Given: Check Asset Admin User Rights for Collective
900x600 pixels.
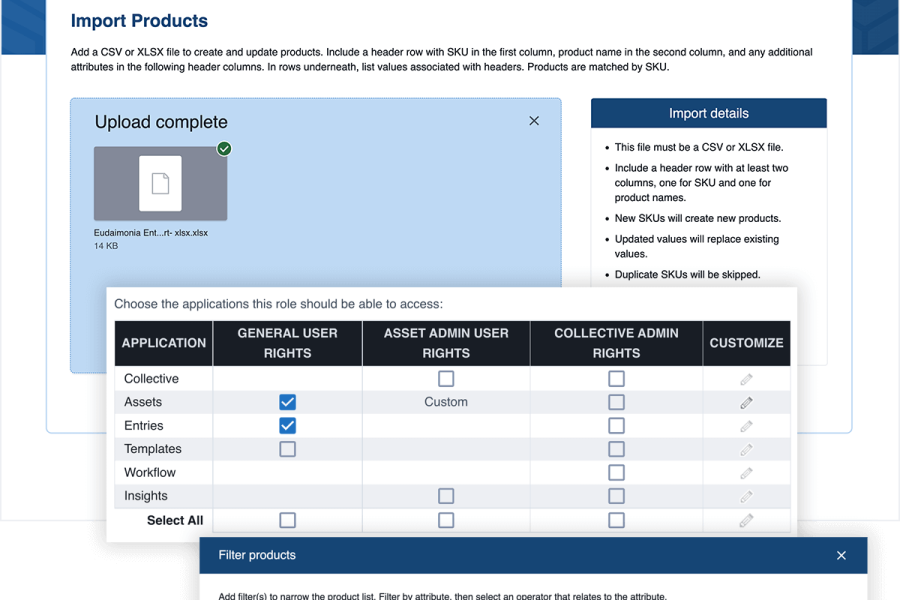Looking at the screenshot, I should pyautogui.click(x=446, y=379).
